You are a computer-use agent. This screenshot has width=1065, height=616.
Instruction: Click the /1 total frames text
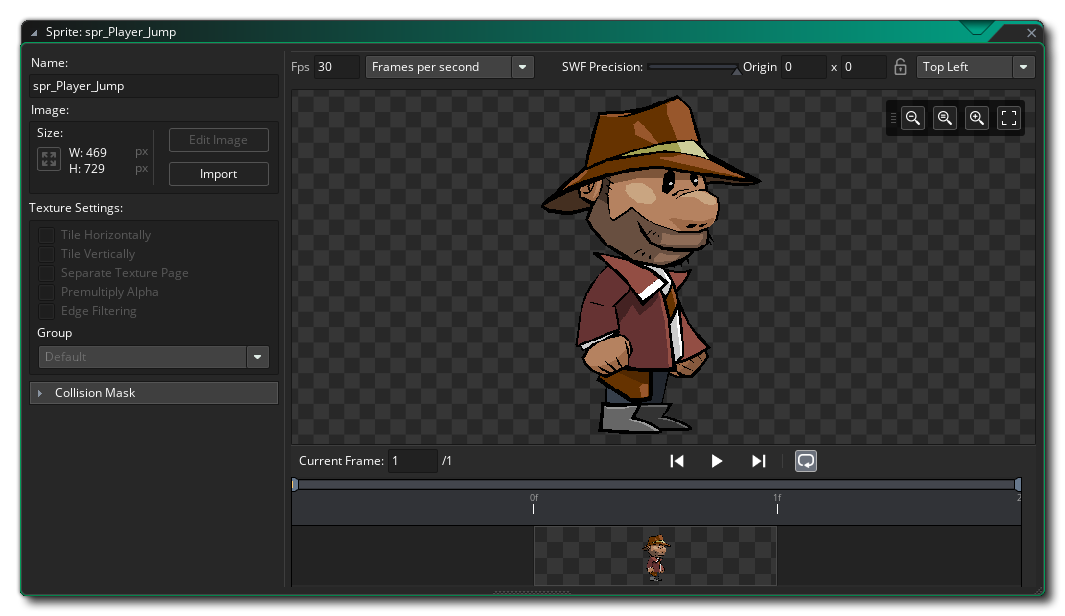coord(446,461)
